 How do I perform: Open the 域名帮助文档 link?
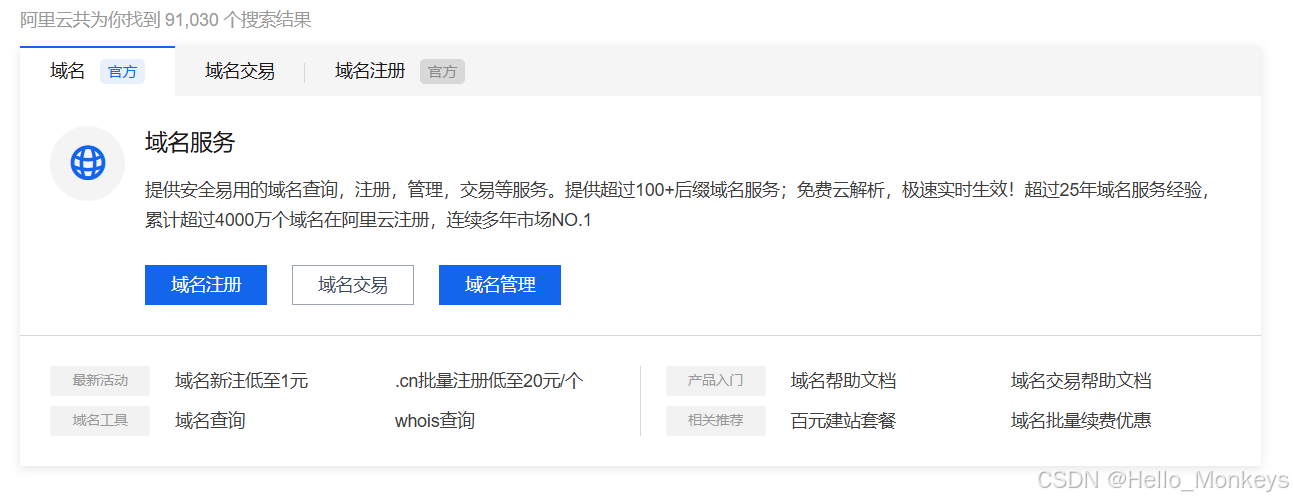pos(843,381)
